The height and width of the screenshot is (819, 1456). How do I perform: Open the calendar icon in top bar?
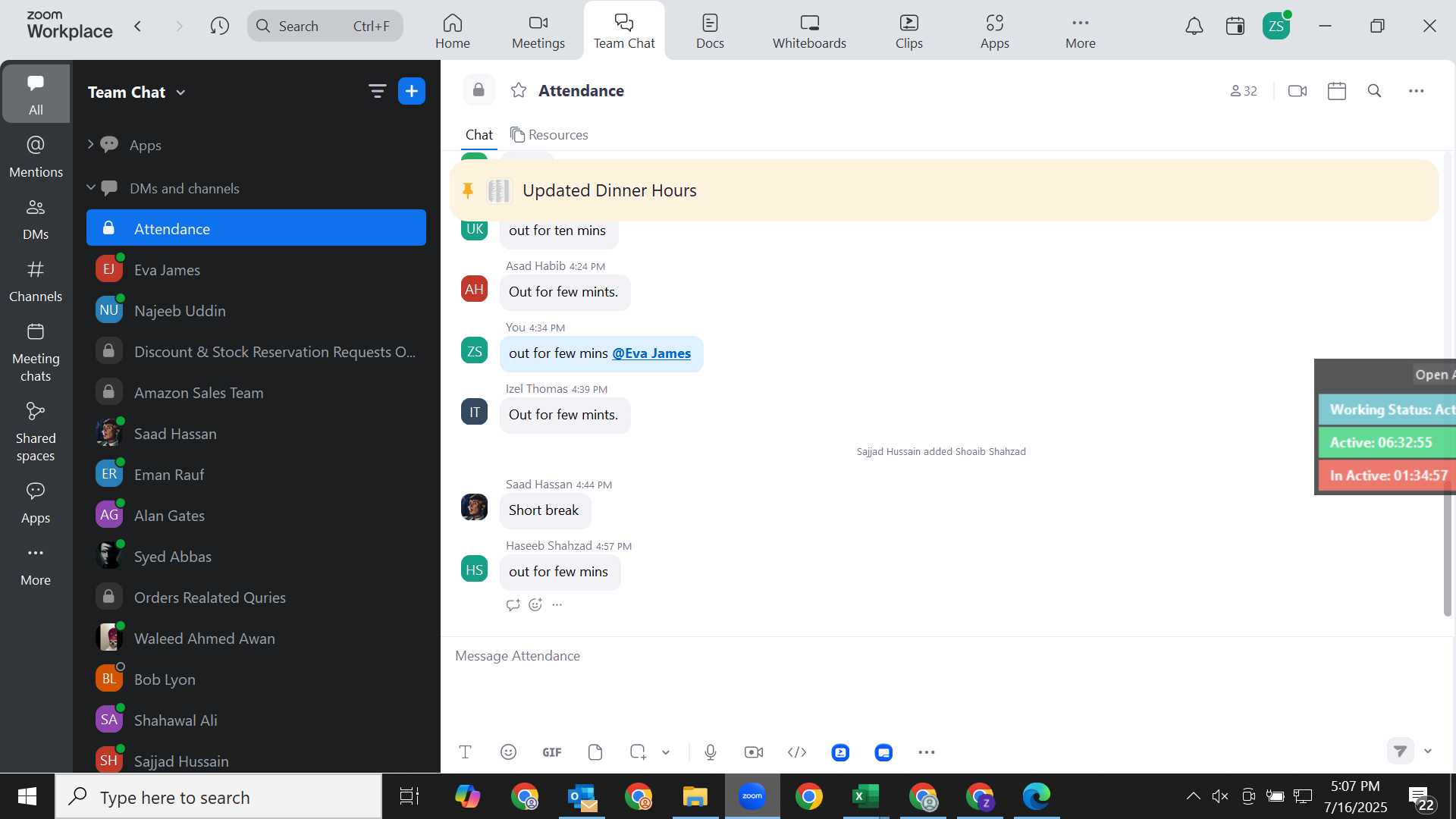pos(1235,27)
